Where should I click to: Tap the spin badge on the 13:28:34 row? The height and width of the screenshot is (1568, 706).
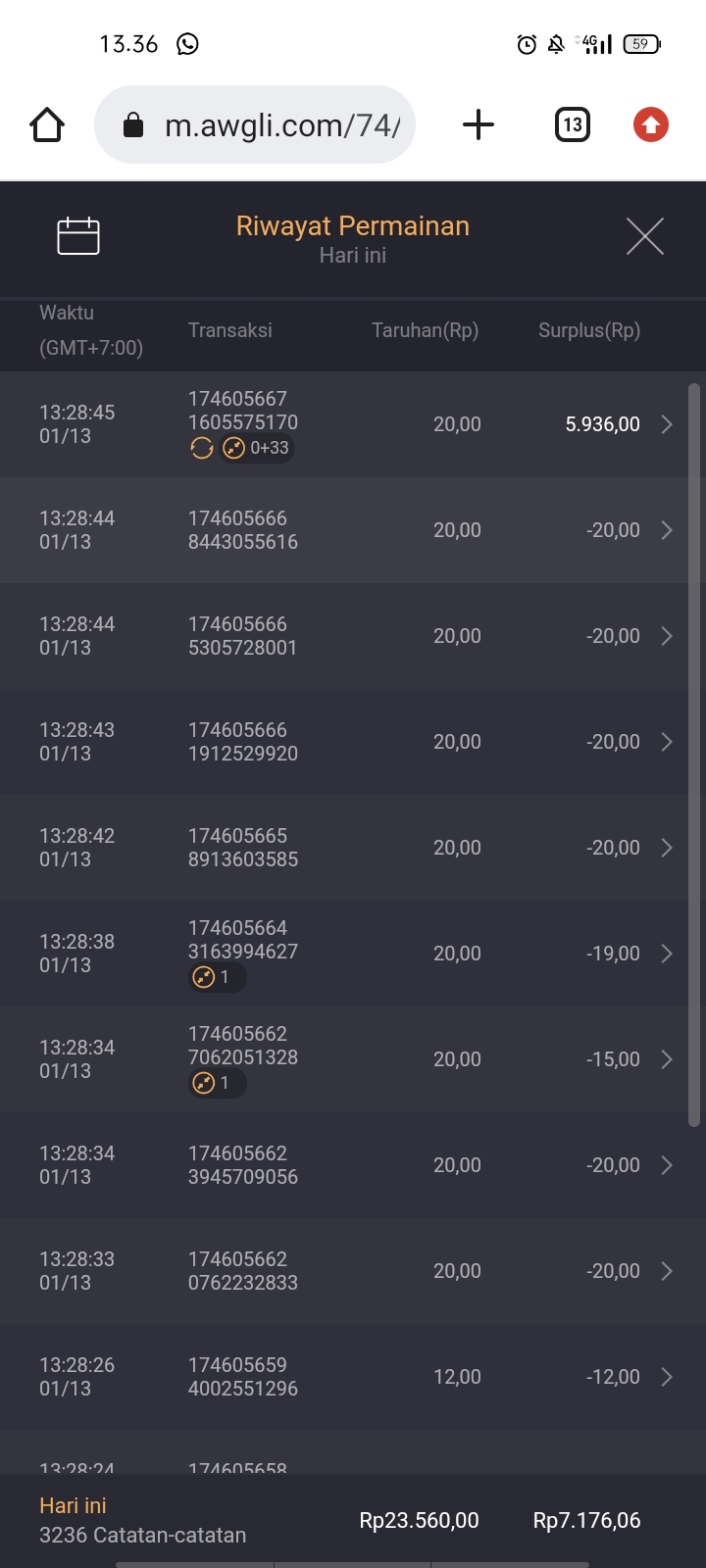click(x=216, y=1083)
